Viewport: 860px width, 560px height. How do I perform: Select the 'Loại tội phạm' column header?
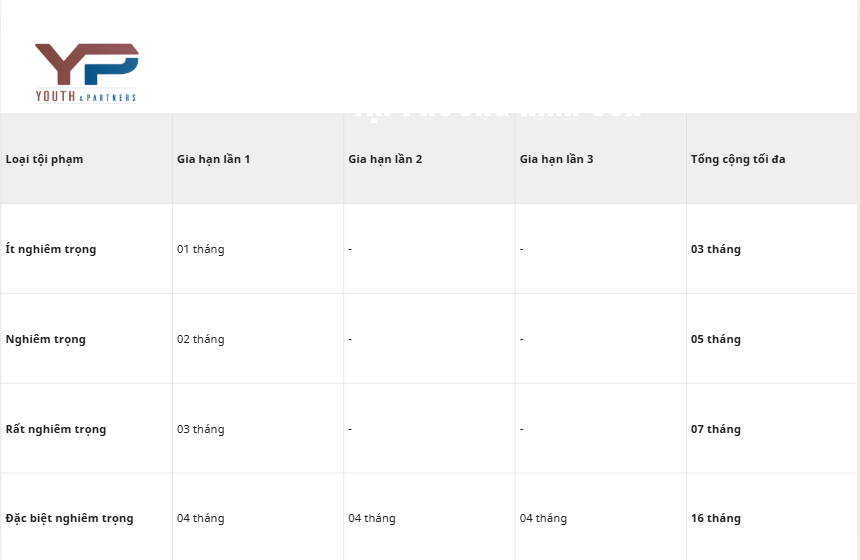(44, 159)
